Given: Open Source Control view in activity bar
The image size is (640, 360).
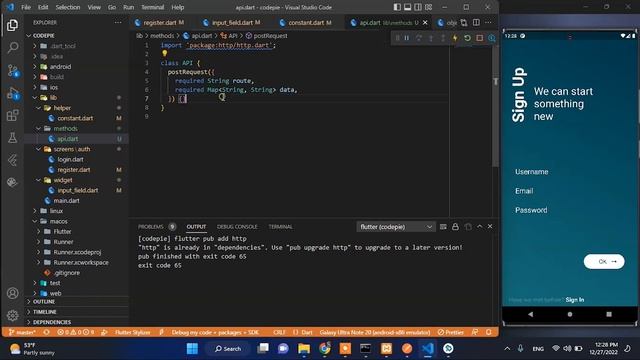Looking at the screenshot, I should (12, 71).
